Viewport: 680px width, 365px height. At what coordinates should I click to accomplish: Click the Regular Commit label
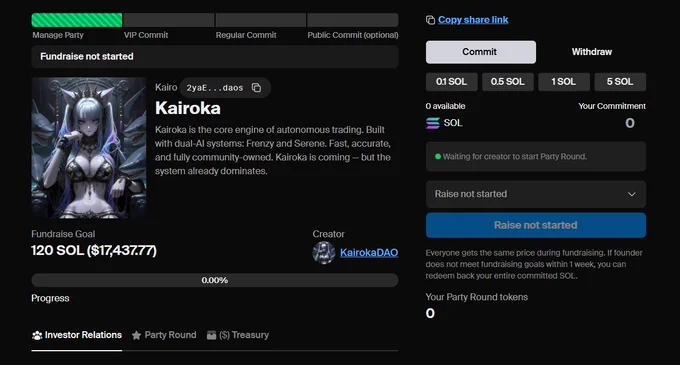246,35
